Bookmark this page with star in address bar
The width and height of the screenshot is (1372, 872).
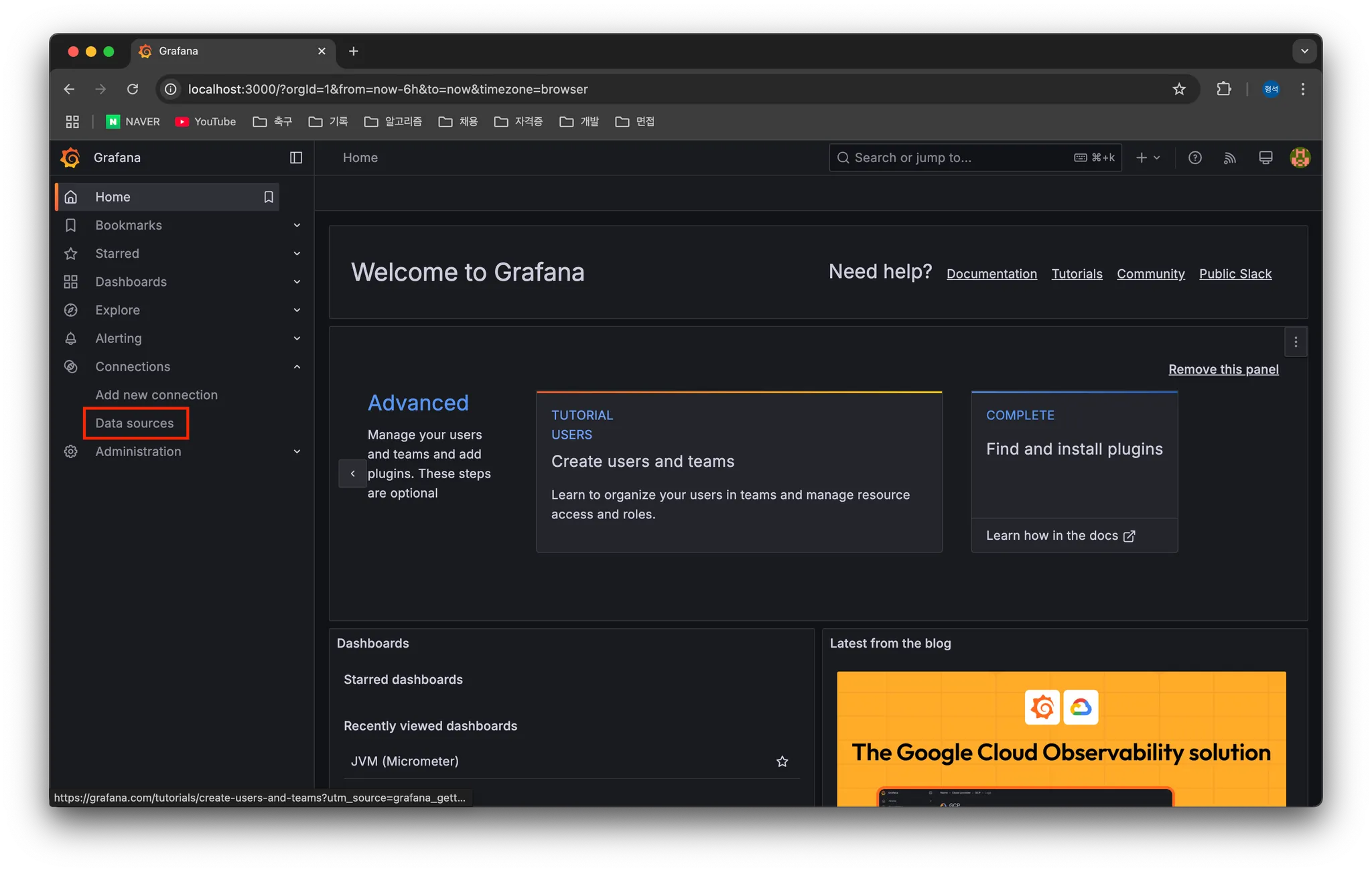point(1179,89)
